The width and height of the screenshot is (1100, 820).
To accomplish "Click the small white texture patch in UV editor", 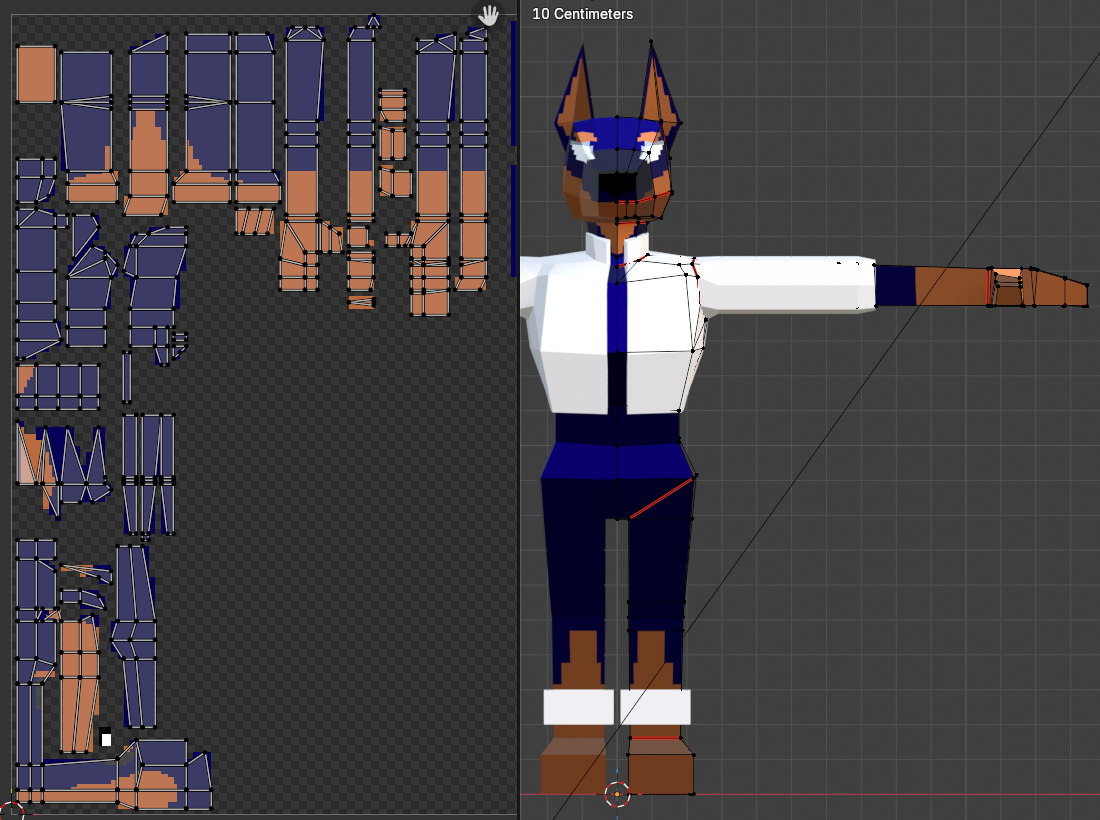I will (x=106, y=738).
